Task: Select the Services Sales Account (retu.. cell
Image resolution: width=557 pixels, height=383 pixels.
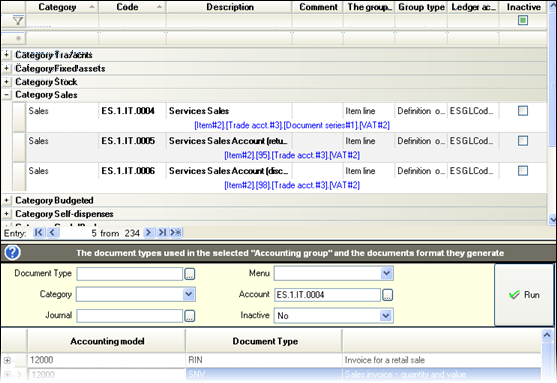Action: point(229,141)
